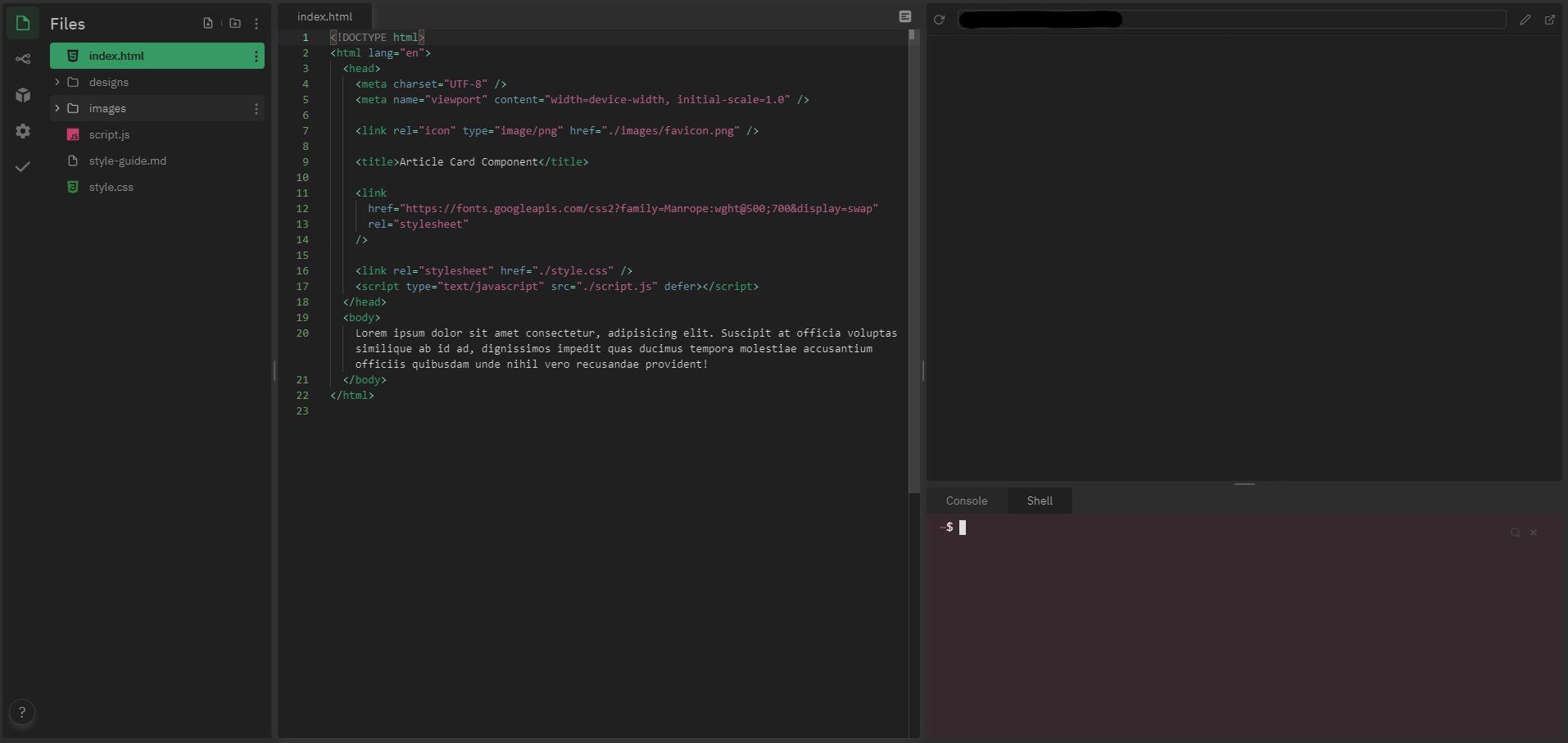Open style.css file
The height and width of the screenshot is (743, 1568).
(x=157, y=187)
